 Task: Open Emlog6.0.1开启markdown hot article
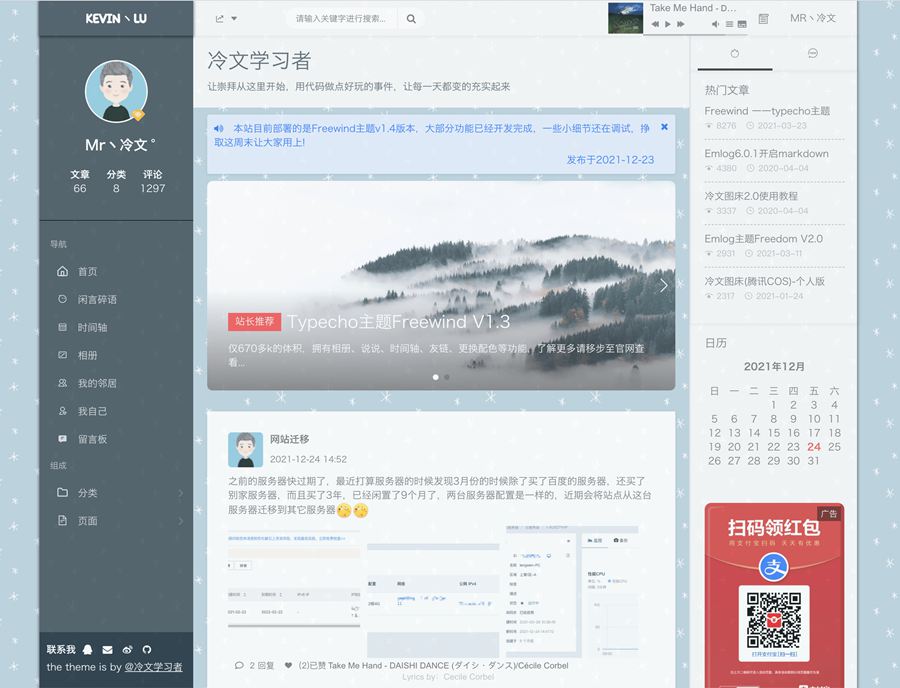tap(766, 153)
